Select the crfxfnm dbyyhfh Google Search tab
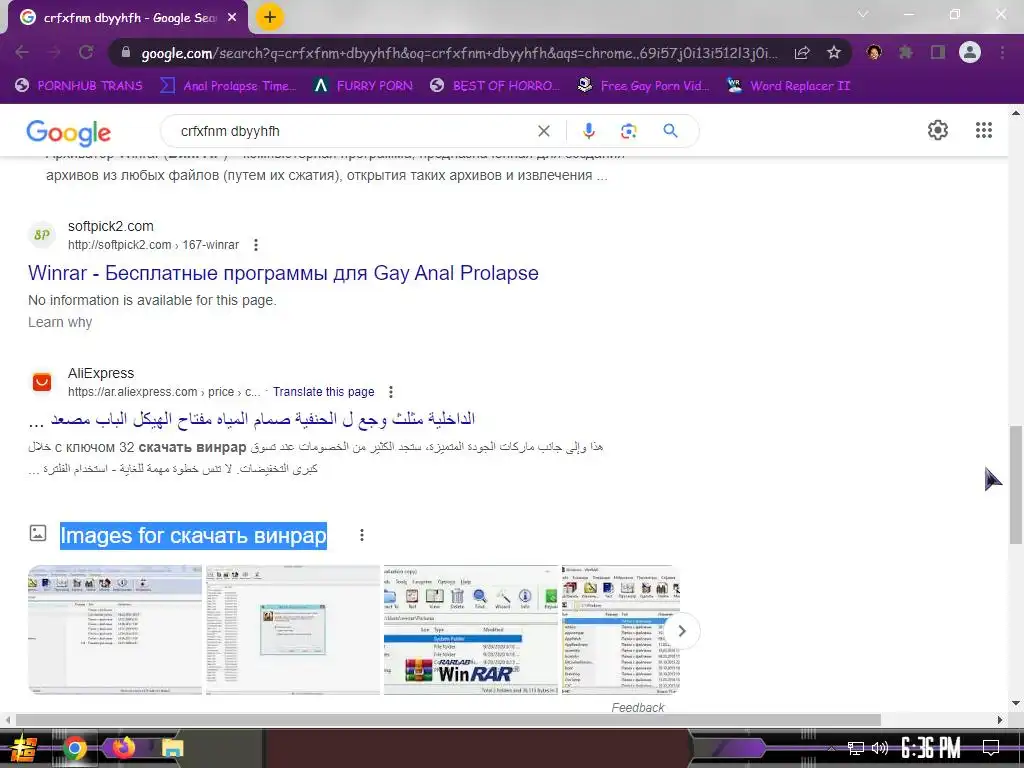Image resolution: width=1024 pixels, height=768 pixels. pyautogui.click(x=128, y=18)
